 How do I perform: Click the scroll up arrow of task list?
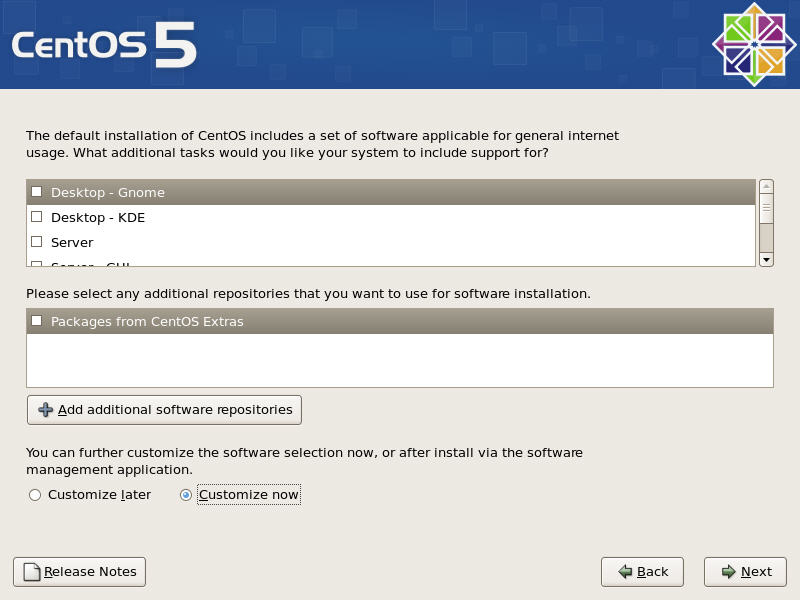766,187
